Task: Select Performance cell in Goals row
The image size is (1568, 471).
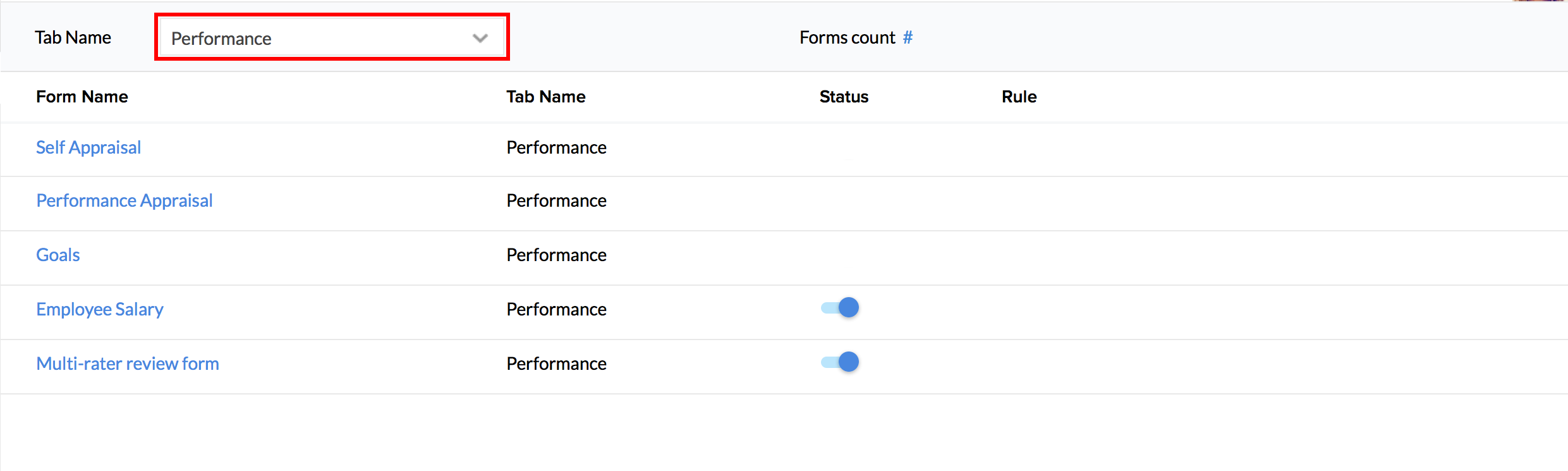Action: tap(556, 255)
